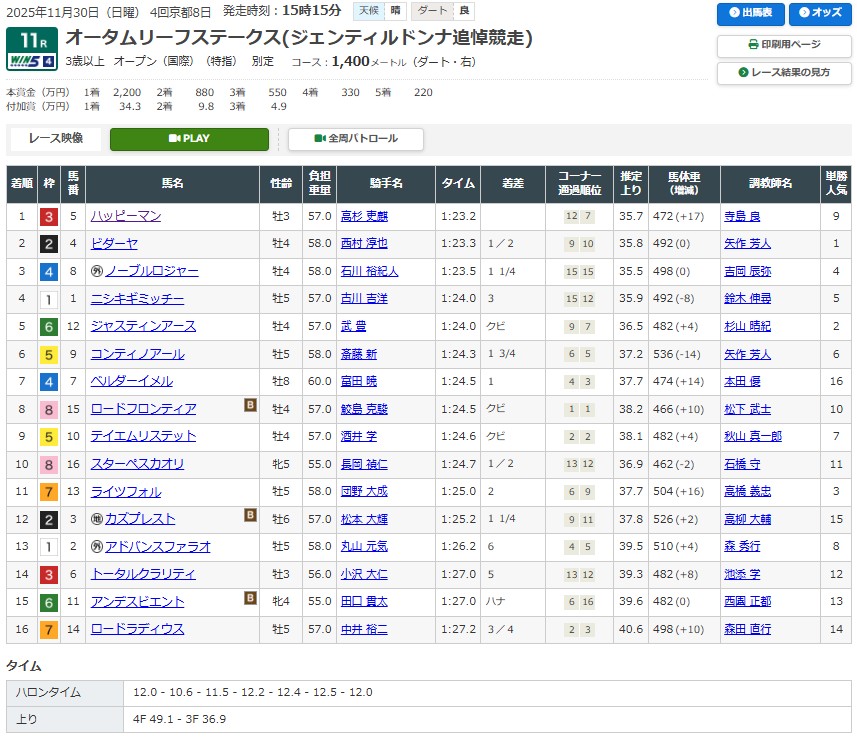Open the 全周パトロール patrol video
857x738 pixels.
(x=356, y=139)
